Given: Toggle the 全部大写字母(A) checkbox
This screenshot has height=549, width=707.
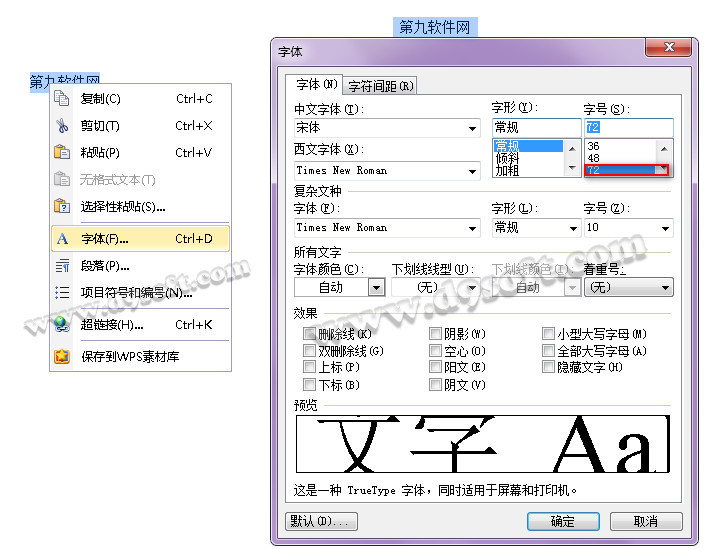Looking at the screenshot, I should [x=548, y=351].
